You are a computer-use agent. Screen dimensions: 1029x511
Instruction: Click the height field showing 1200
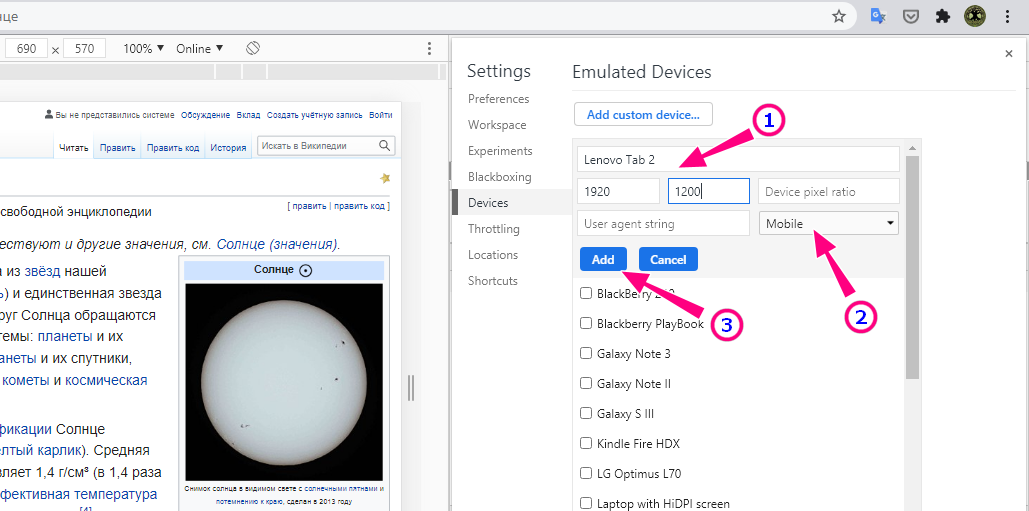(x=709, y=192)
